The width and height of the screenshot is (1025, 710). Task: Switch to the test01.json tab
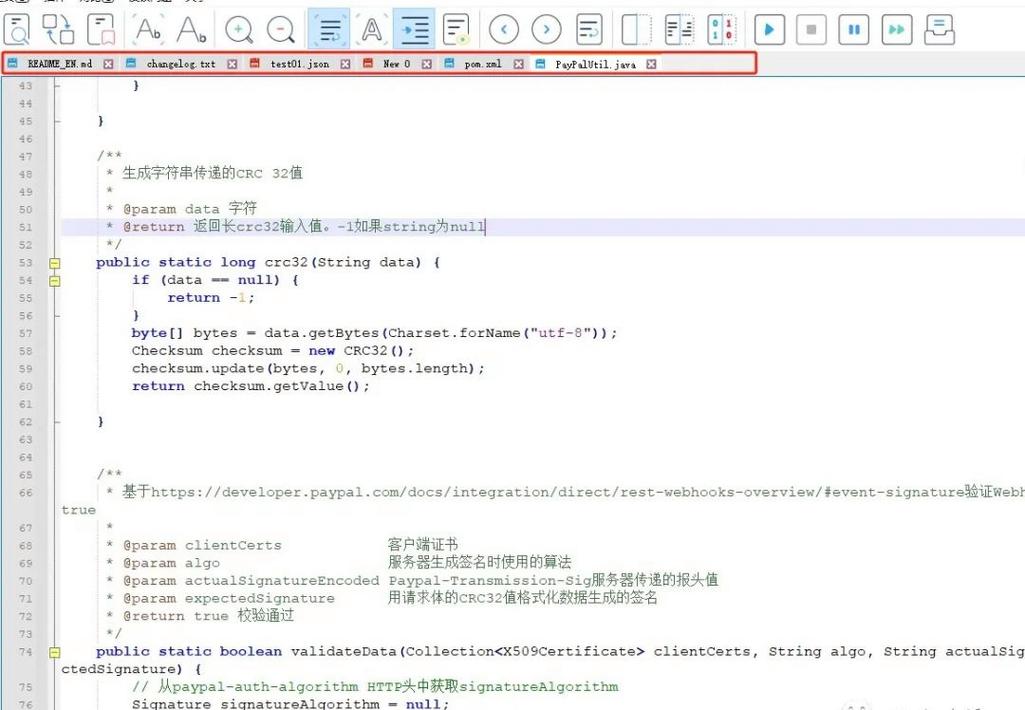[300, 63]
